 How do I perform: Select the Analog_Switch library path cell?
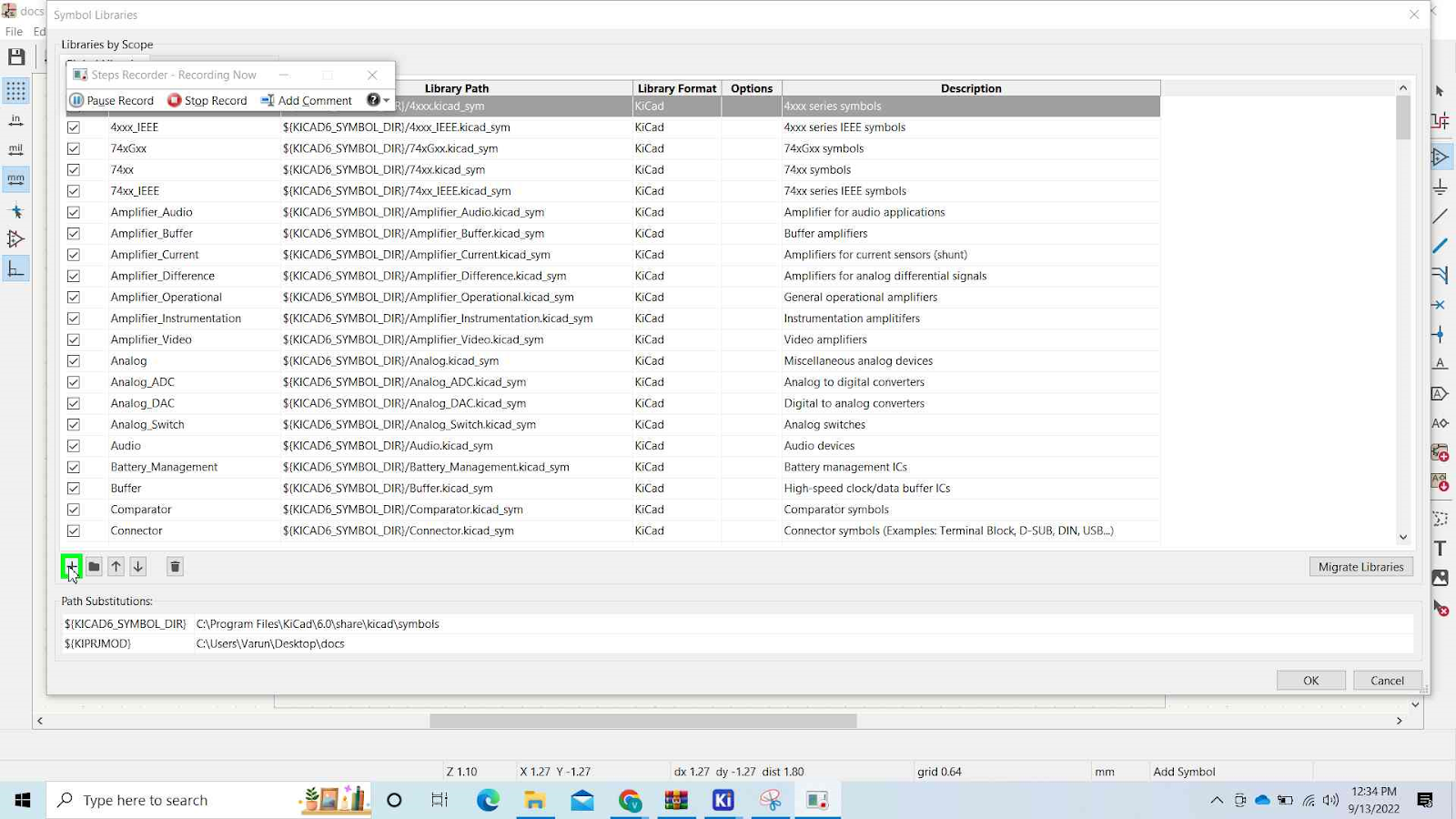click(x=457, y=425)
